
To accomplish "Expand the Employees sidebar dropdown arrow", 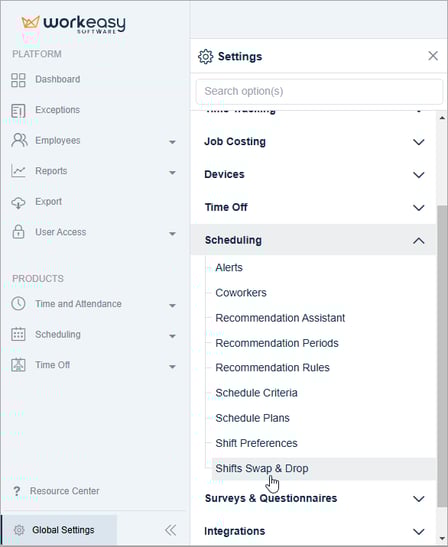I will coord(172,142).
